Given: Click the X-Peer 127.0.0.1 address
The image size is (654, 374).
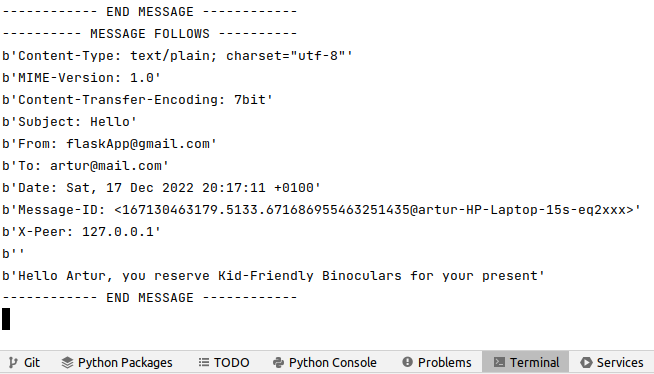Looking at the screenshot, I should (x=118, y=232).
